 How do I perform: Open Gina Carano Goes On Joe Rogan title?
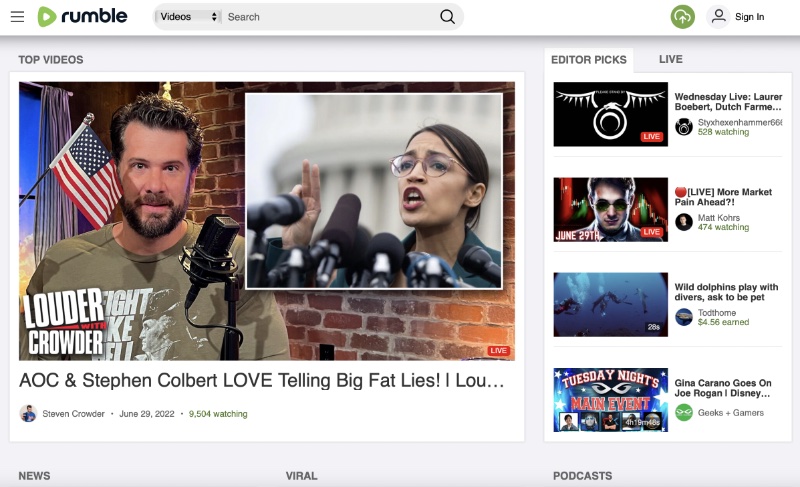[723, 388]
